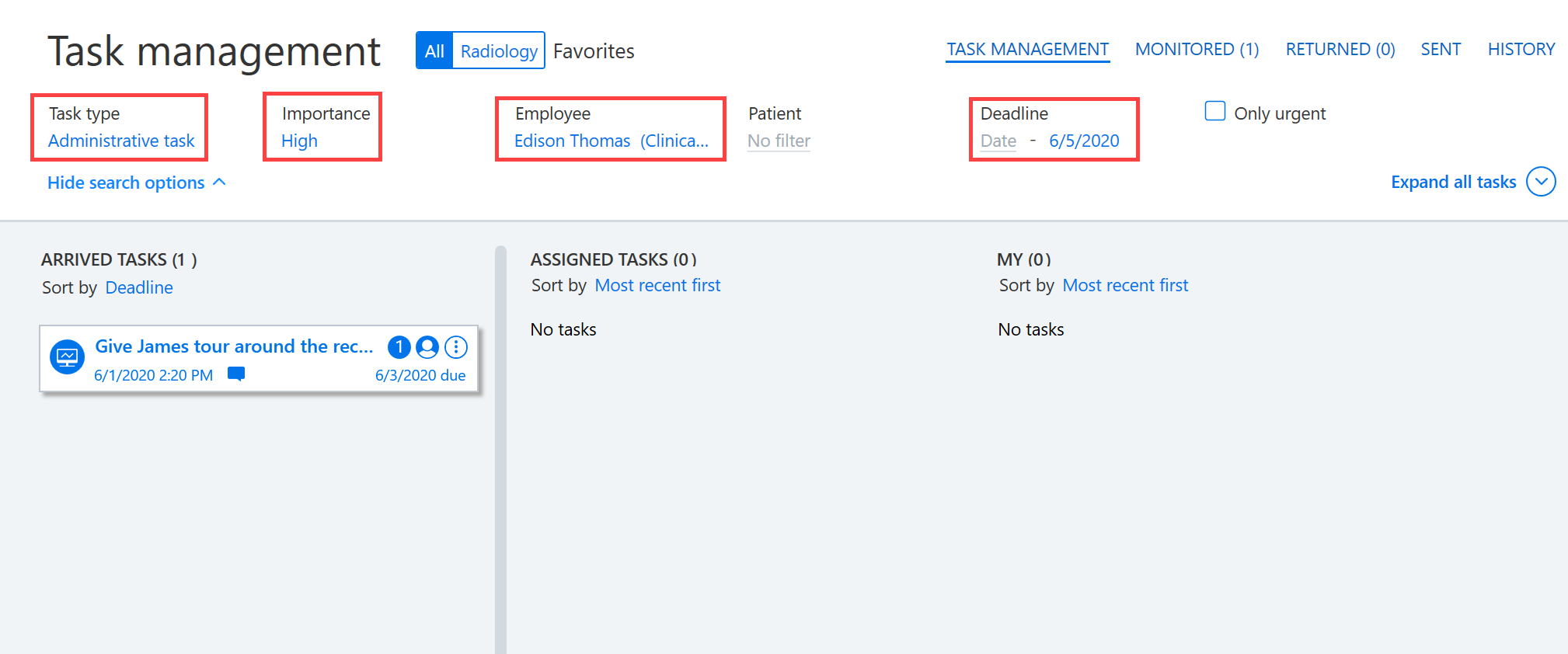
Task: Switch to the RETURNED (0) tab
Action: tap(1340, 49)
